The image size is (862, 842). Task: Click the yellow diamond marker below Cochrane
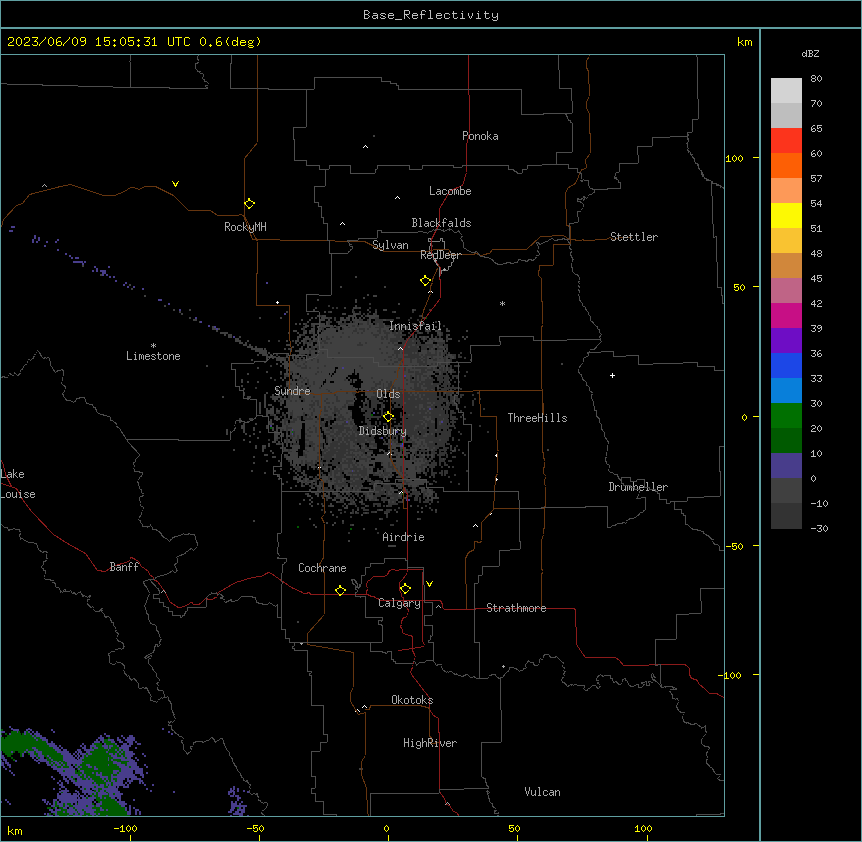[340, 590]
